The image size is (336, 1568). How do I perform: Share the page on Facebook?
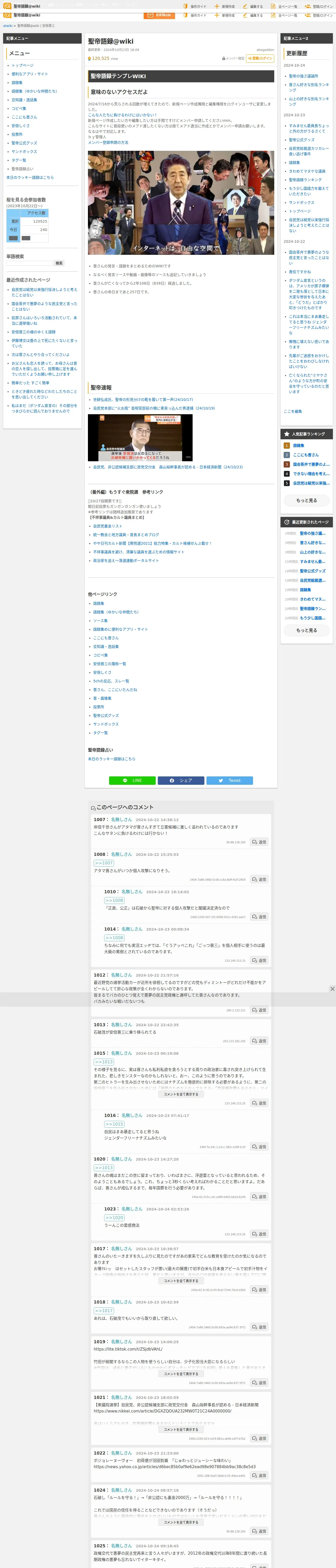click(x=181, y=780)
